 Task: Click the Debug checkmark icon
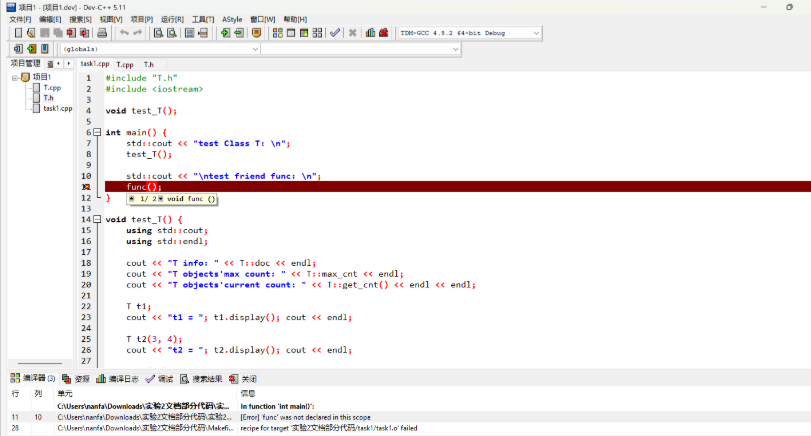[335, 33]
